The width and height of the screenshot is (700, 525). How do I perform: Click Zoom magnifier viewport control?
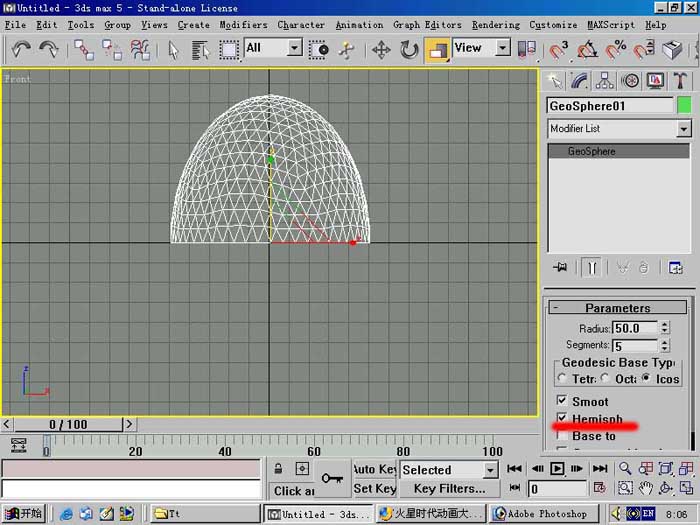pos(625,469)
